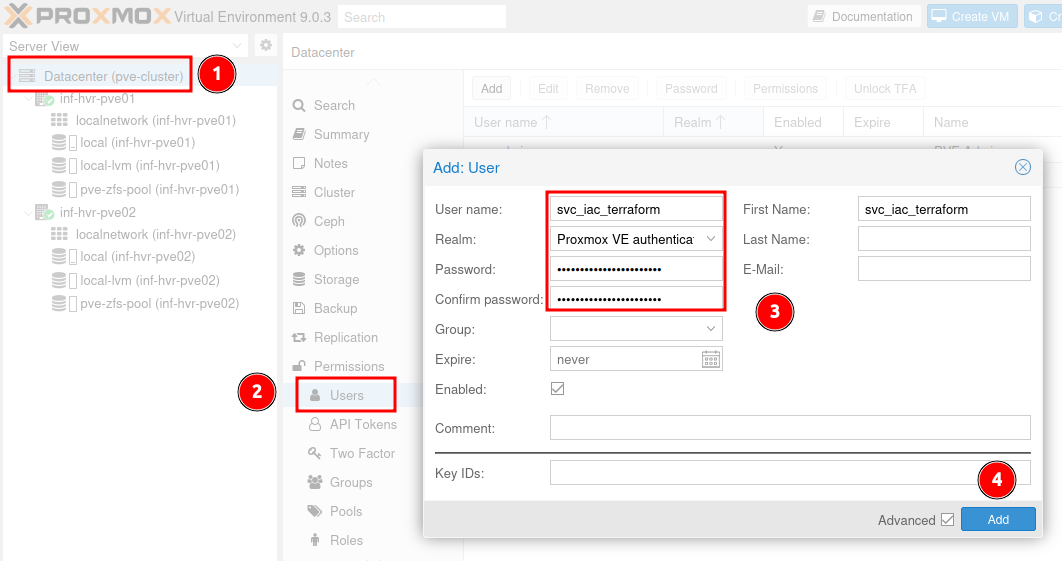Screen dimensions: 1062x561
Task: Toggle the Advanced checkbox
Action: (x=948, y=520)
